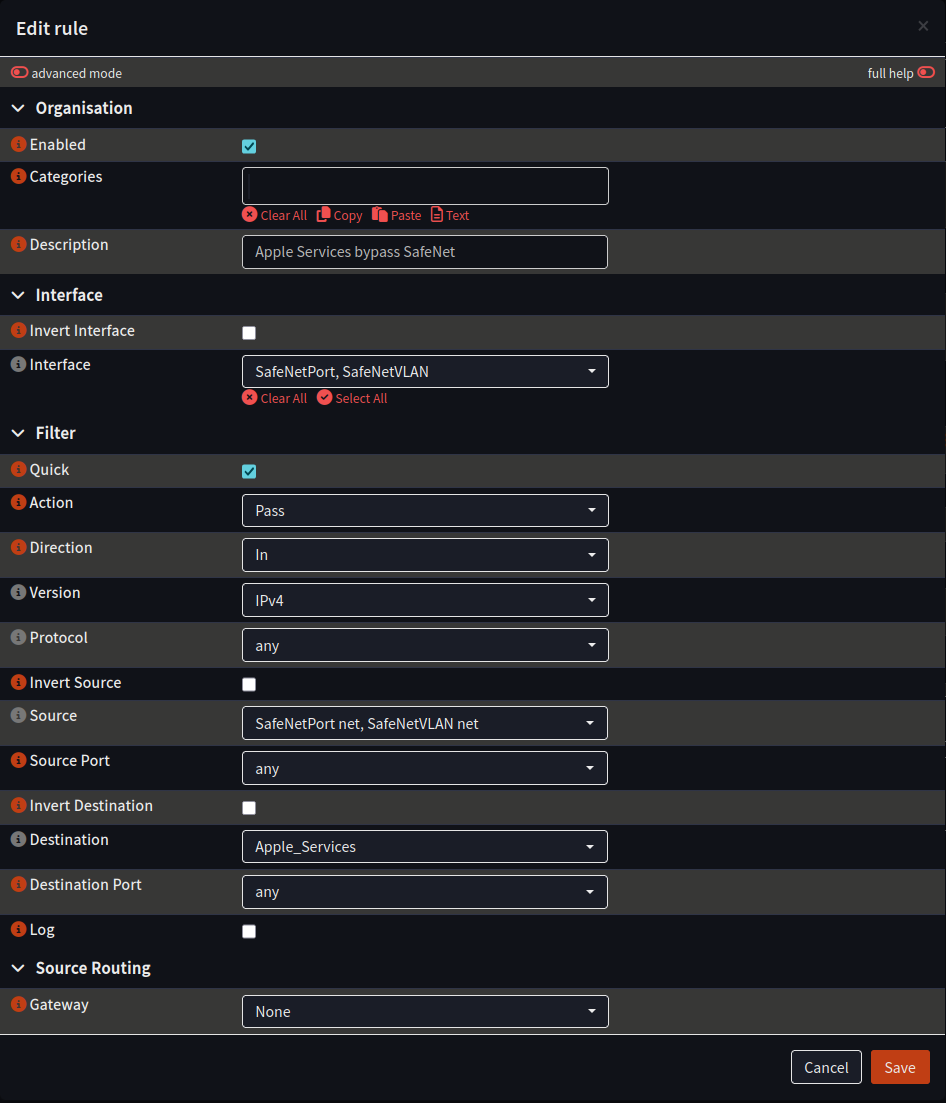Click the Paste icon under Categories

coord(380,215)
